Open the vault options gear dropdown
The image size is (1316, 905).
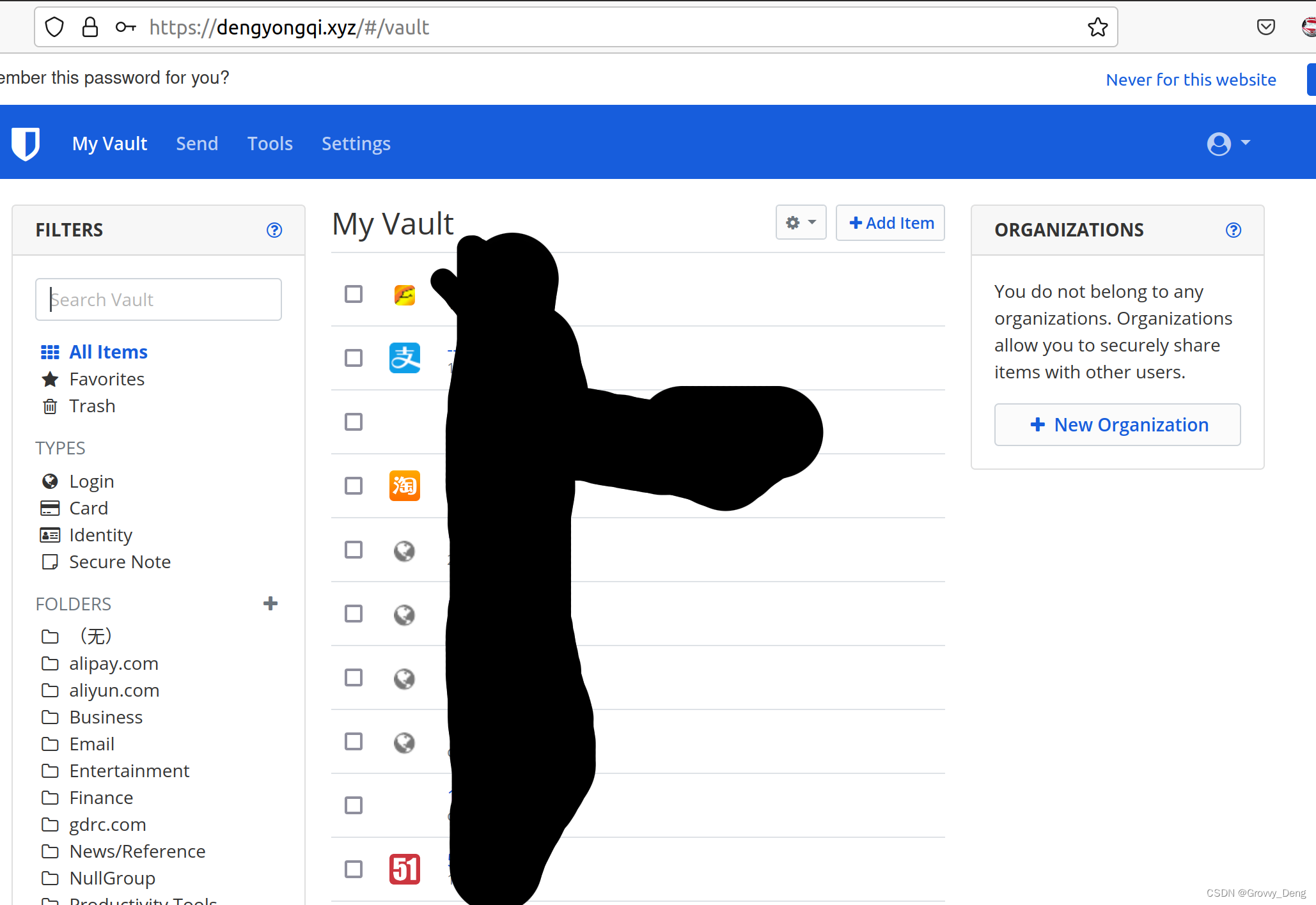click(x=801, y=222)
